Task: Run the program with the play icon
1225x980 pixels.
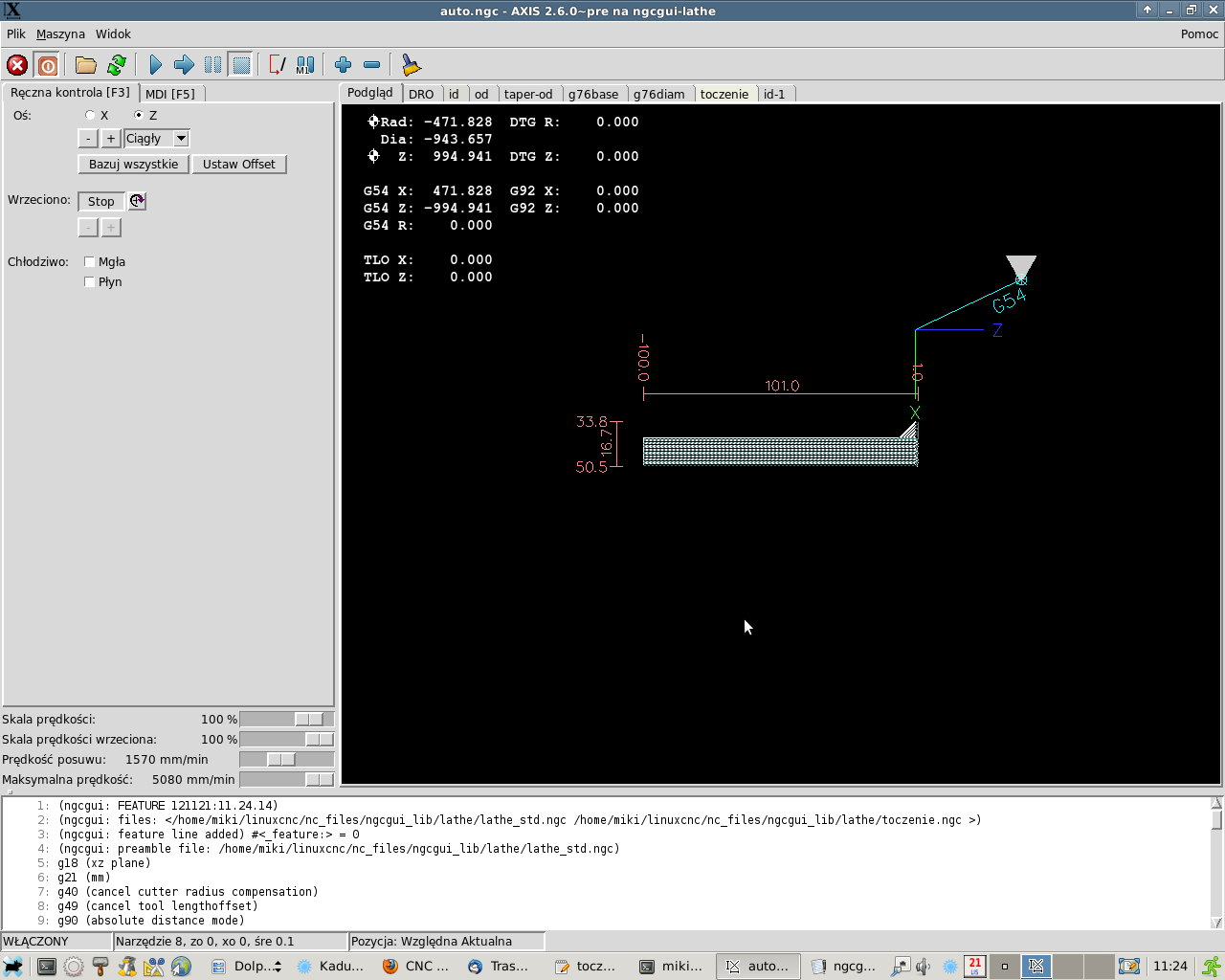Action: (x=156, y=65)
